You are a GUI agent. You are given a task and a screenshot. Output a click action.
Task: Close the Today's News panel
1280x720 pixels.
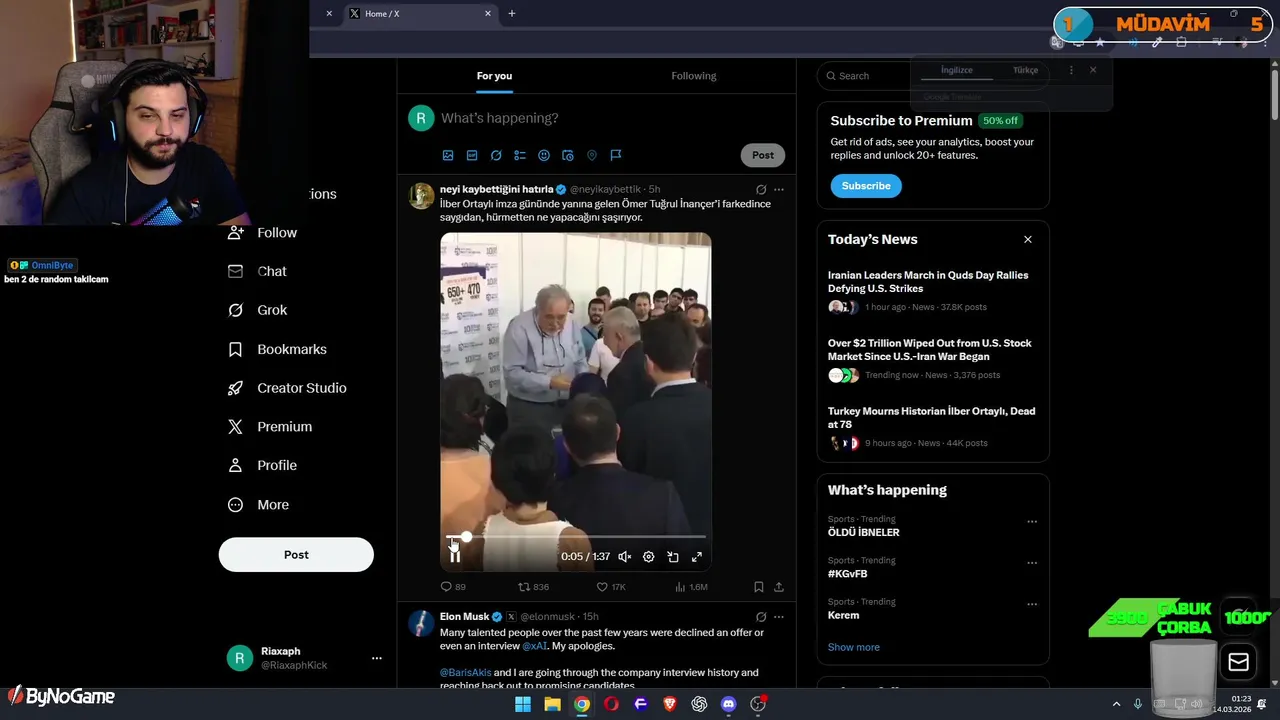[1027, 240]
